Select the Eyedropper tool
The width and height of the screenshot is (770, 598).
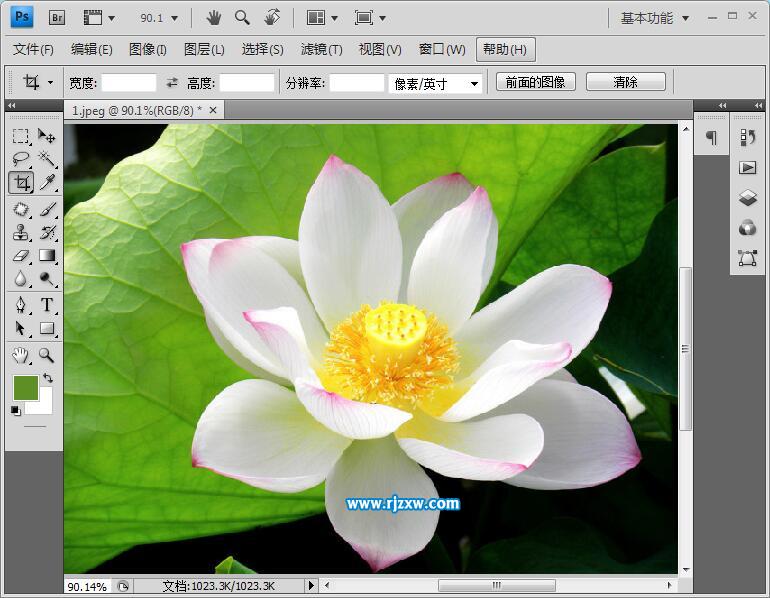point(47,182)
